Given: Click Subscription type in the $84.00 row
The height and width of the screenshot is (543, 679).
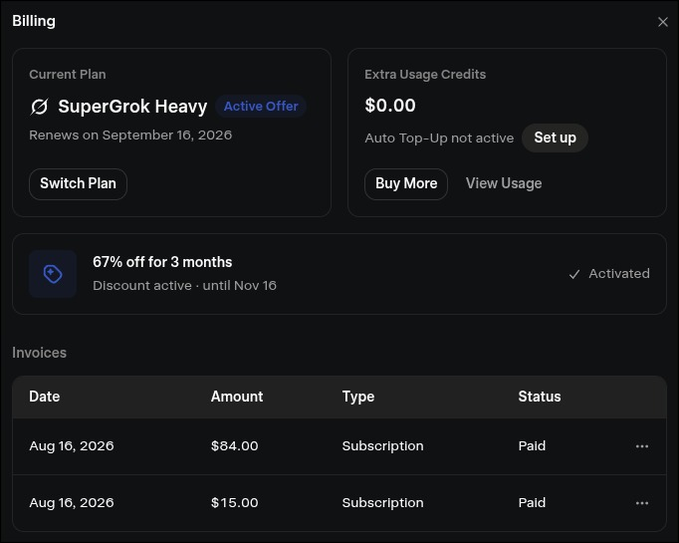Looking at the screenshot, I should click(383, 446).
